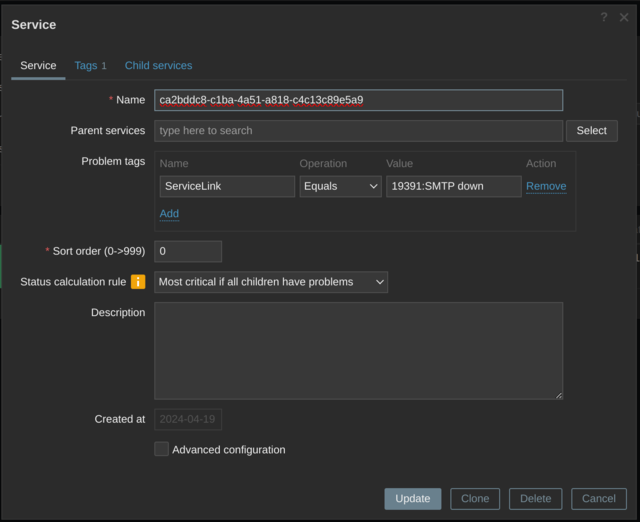Switch to the Tags tab
This screenshot has width=640, height=522.
90,66
